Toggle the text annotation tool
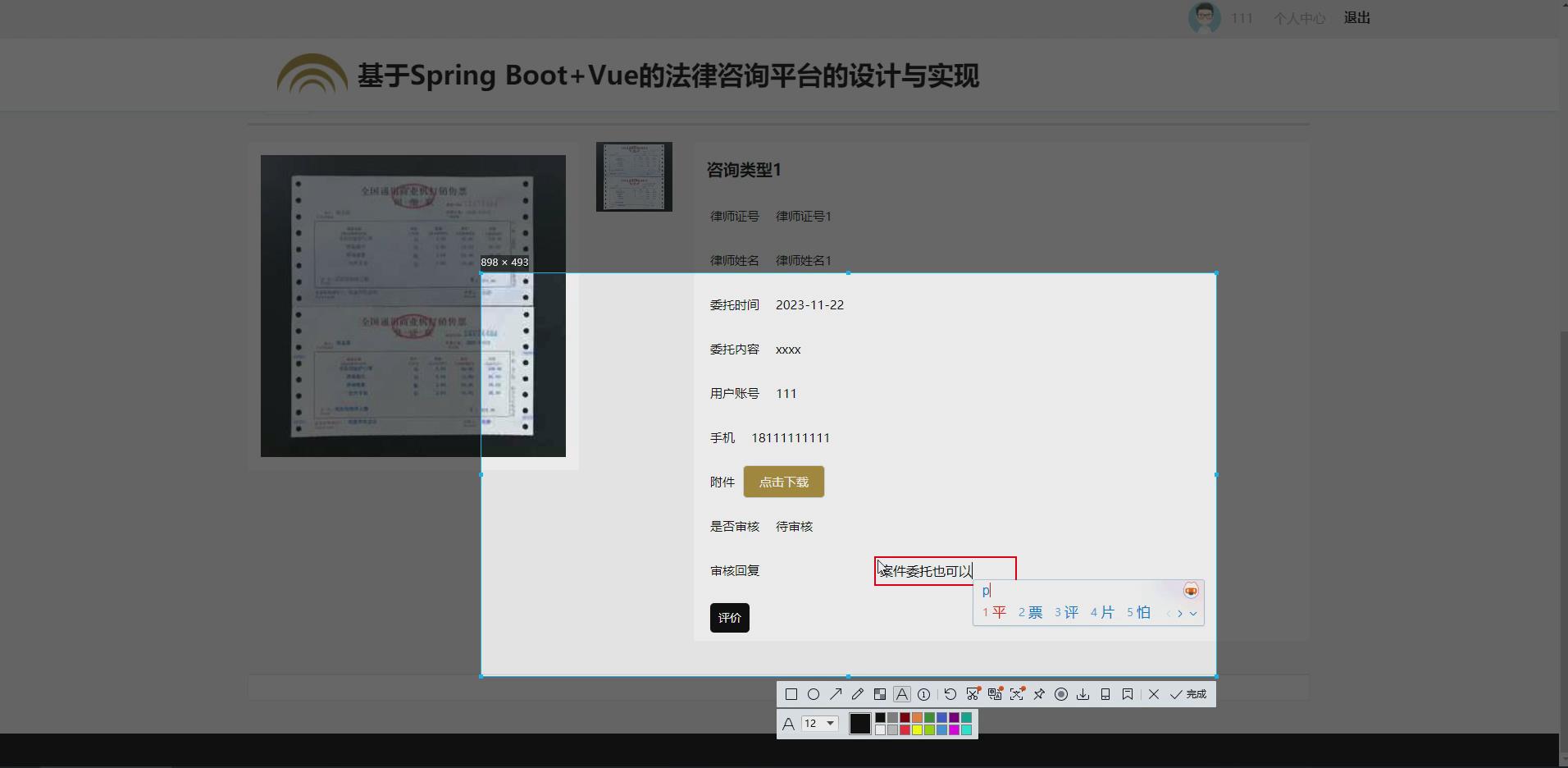This screenshot has width=1568, height=768. pos(901,694)
